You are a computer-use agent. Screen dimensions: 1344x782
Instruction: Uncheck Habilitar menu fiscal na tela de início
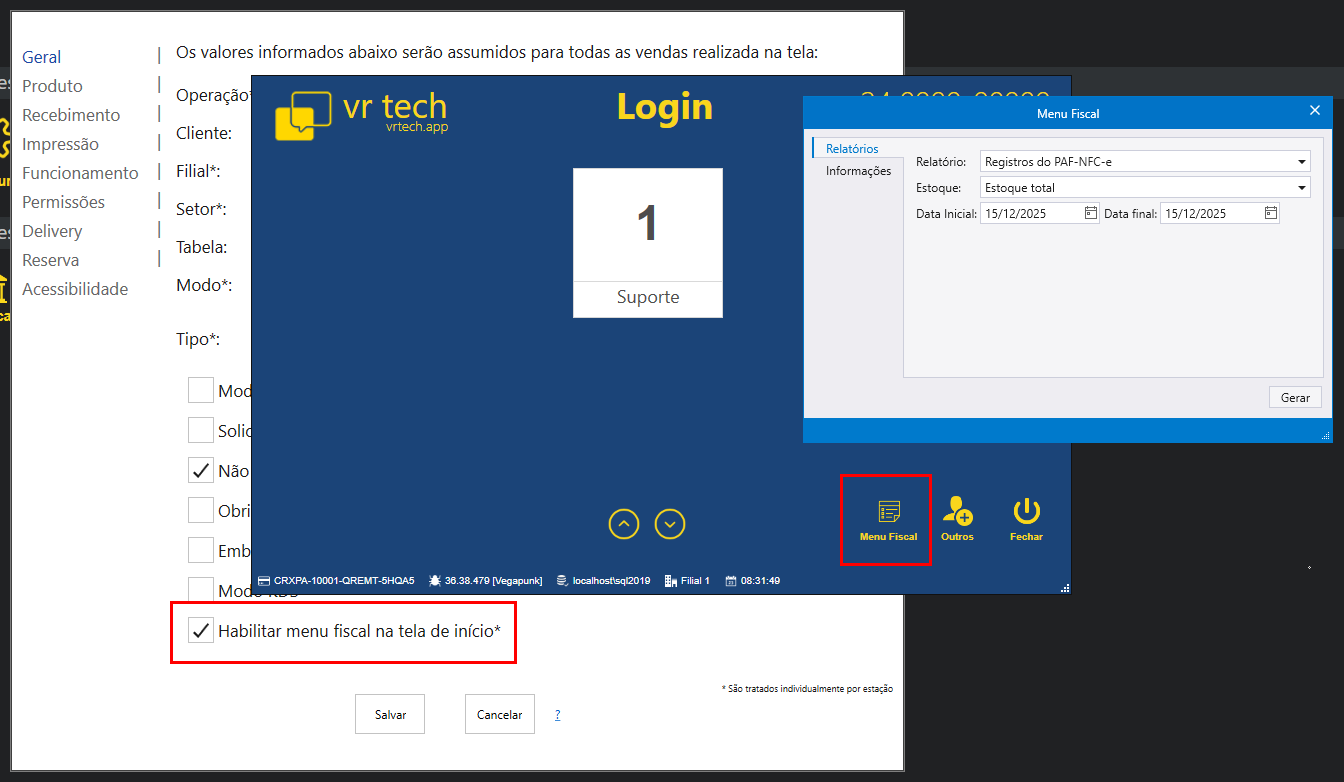pyautogui.click(x=201, y=630)
